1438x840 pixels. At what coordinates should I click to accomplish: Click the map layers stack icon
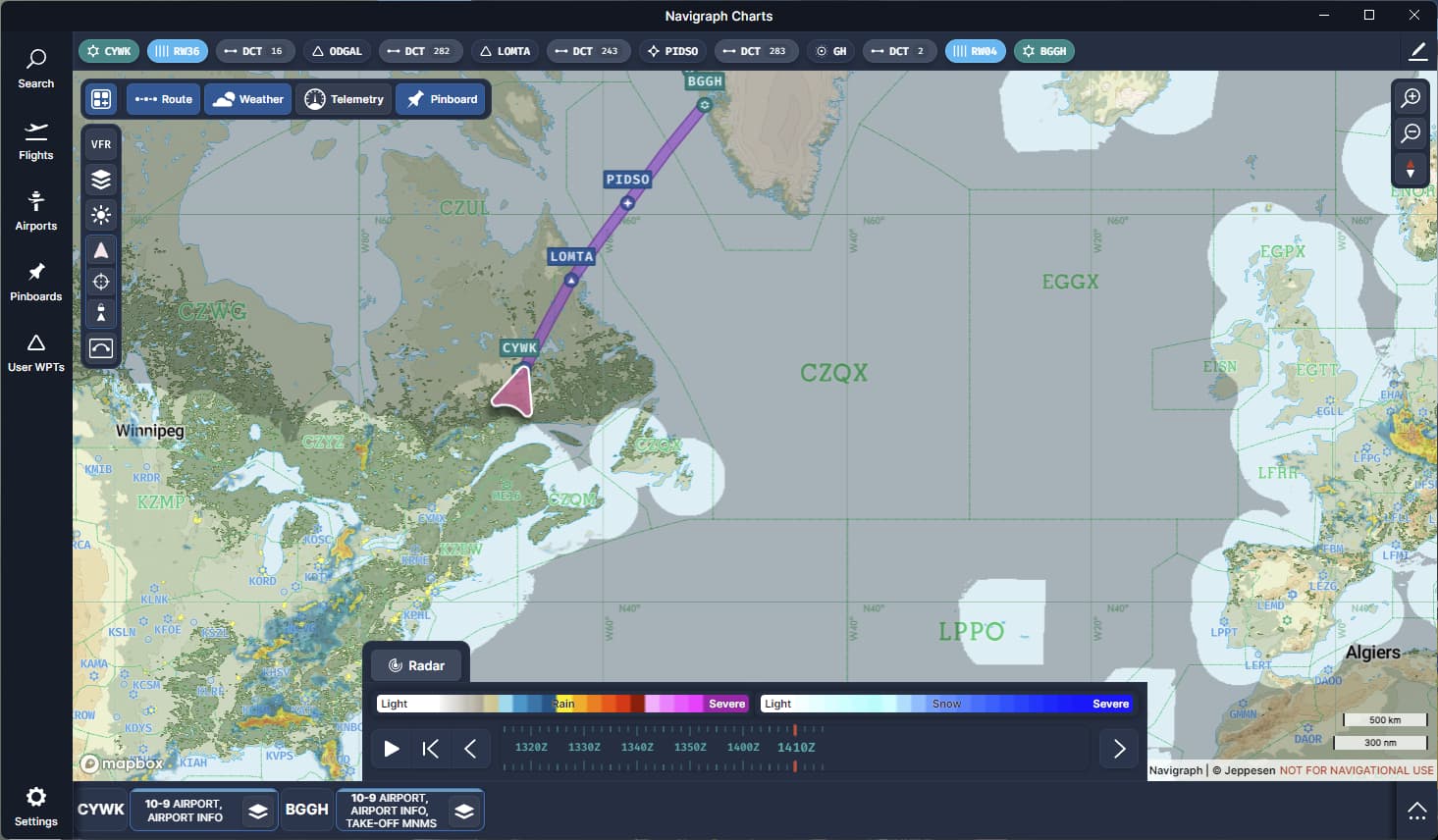point(101,180)
